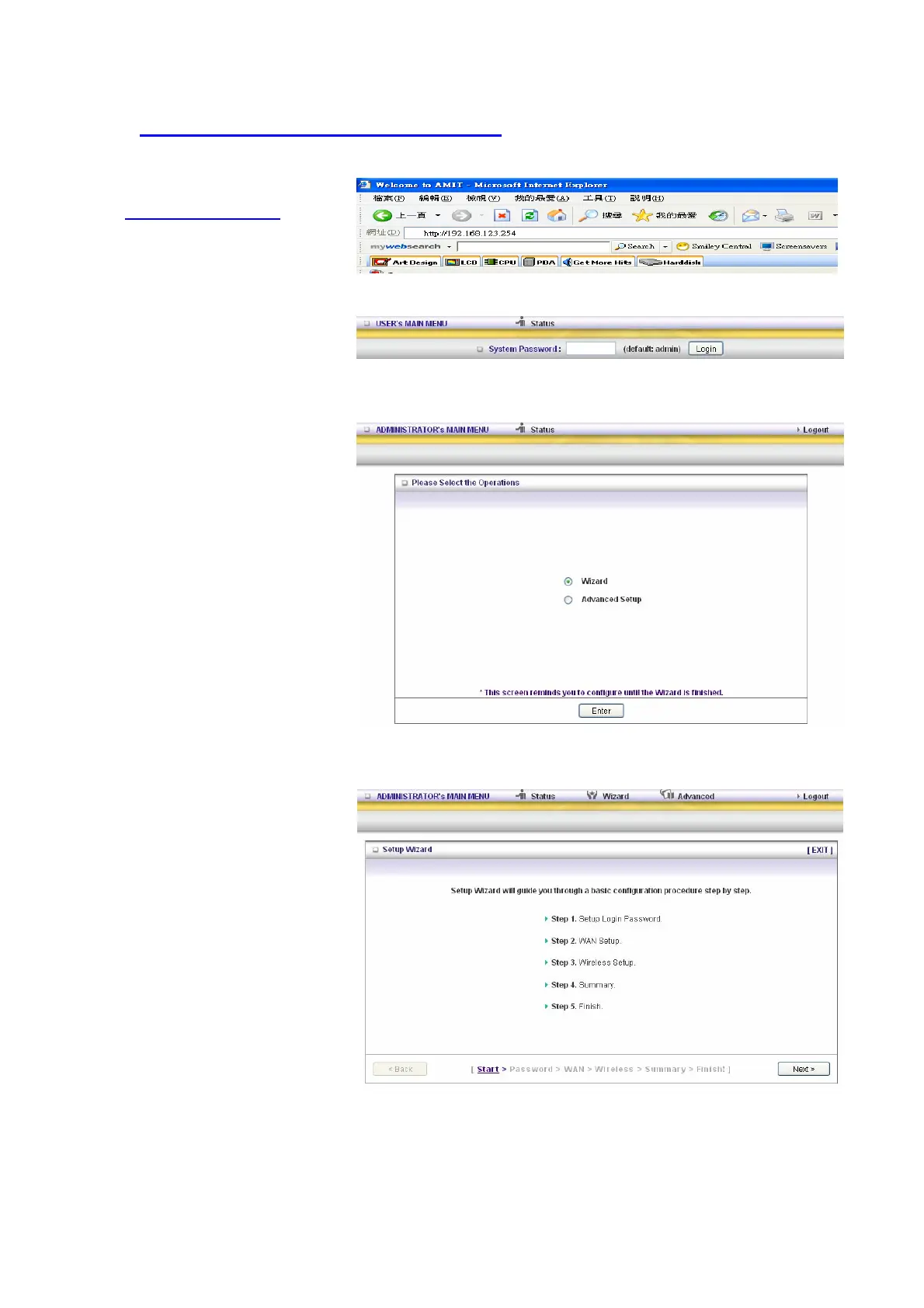
Task: Click the Art Design toolbar link
Action: 406,262
